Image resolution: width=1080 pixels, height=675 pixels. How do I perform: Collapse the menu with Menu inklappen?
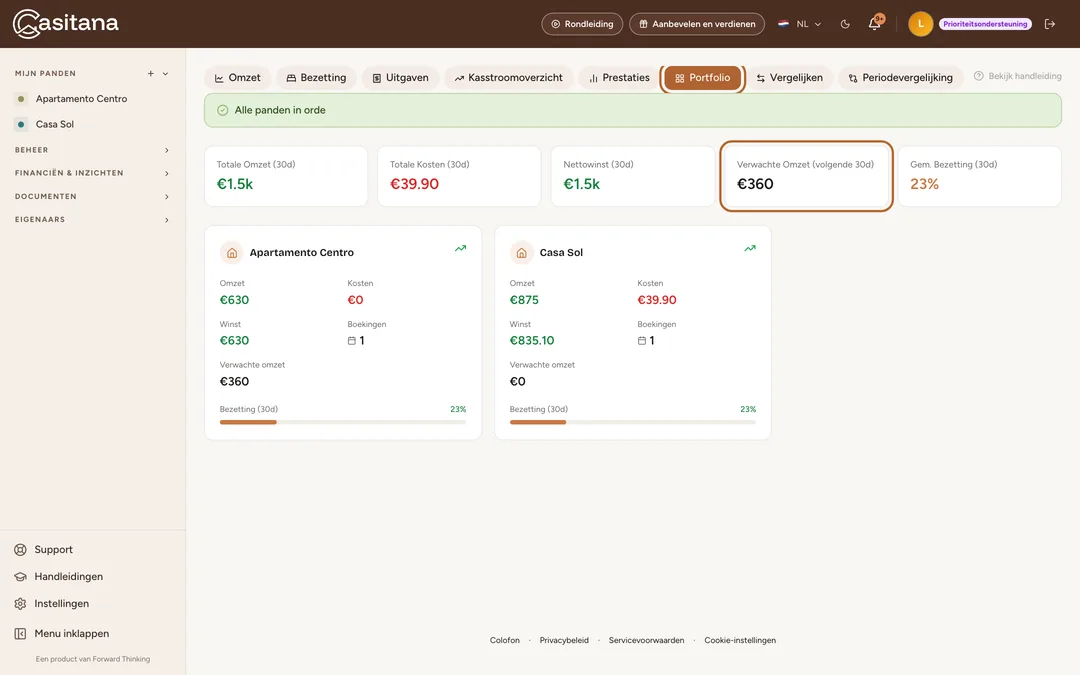pos(62,634)
